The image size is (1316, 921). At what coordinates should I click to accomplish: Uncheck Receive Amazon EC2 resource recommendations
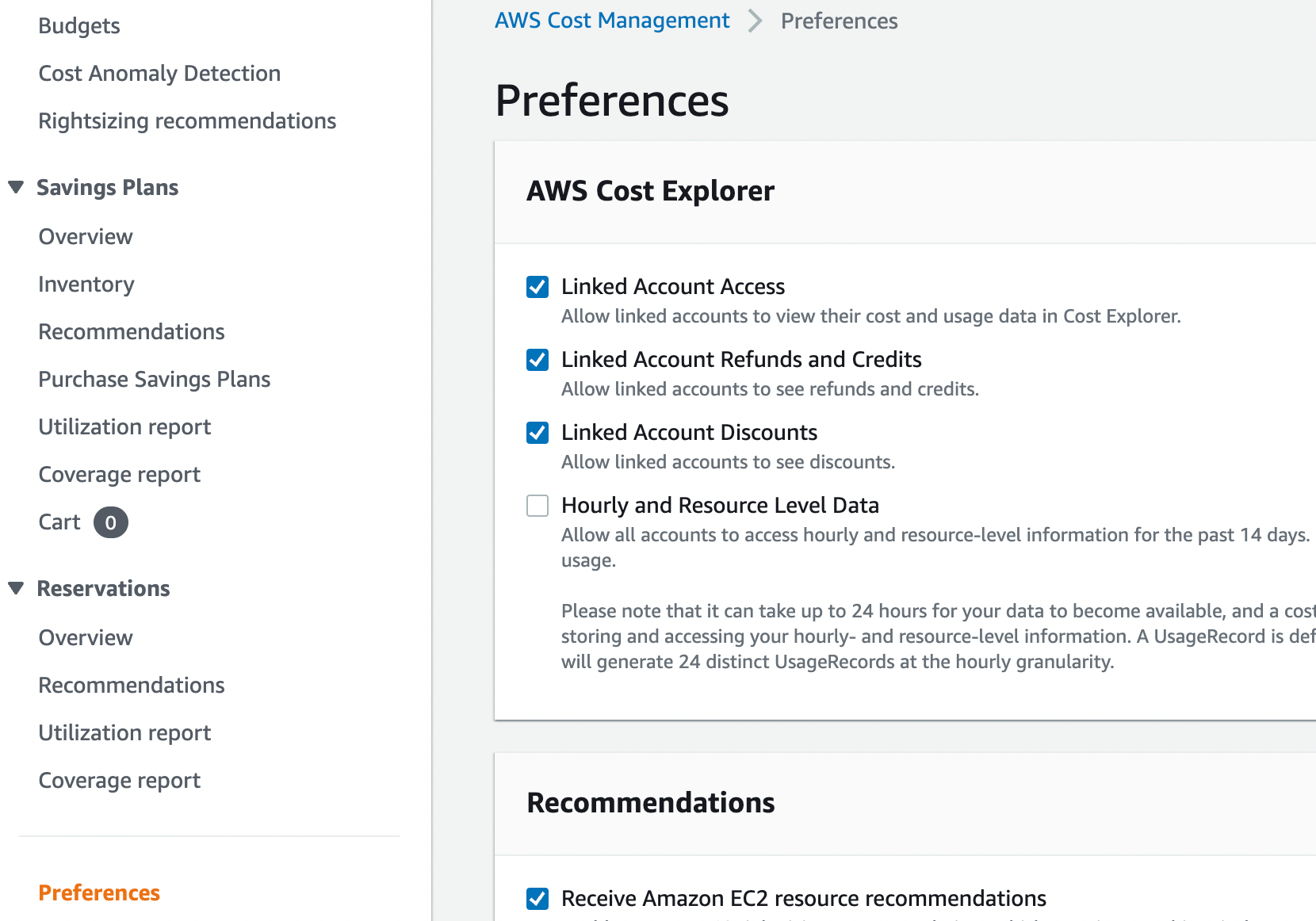537,899
